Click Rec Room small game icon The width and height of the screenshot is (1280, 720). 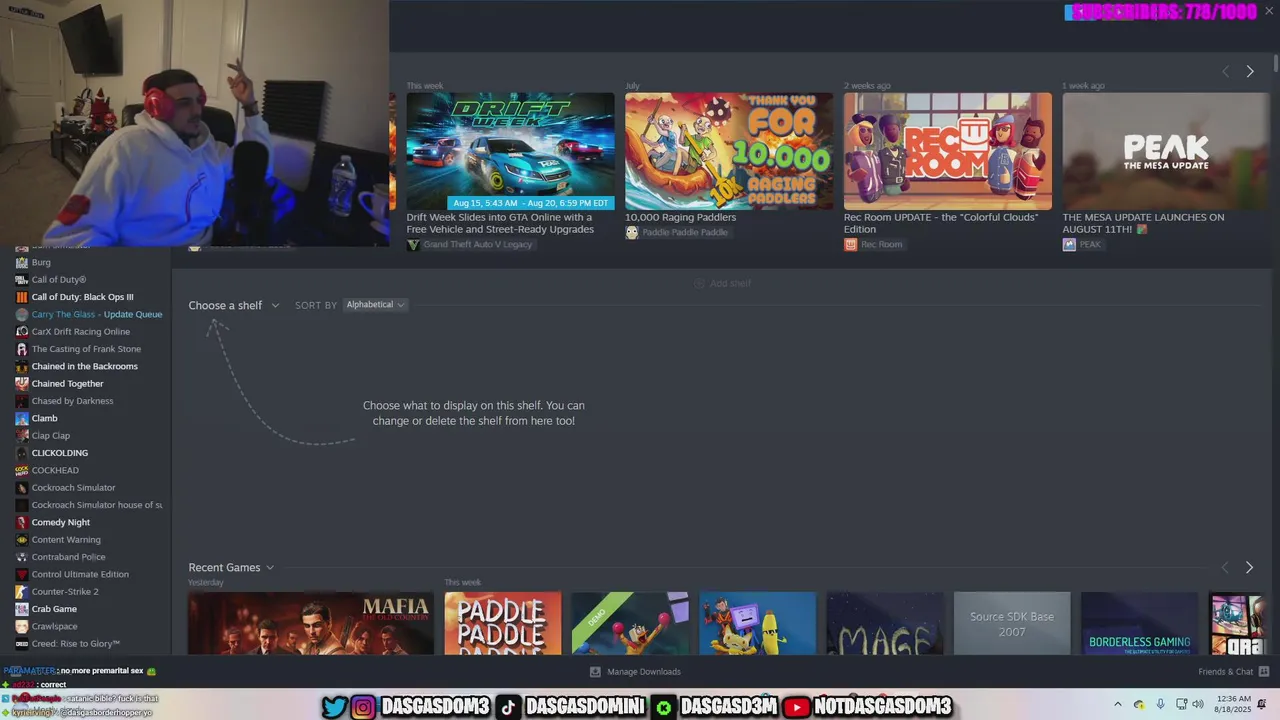850,245
